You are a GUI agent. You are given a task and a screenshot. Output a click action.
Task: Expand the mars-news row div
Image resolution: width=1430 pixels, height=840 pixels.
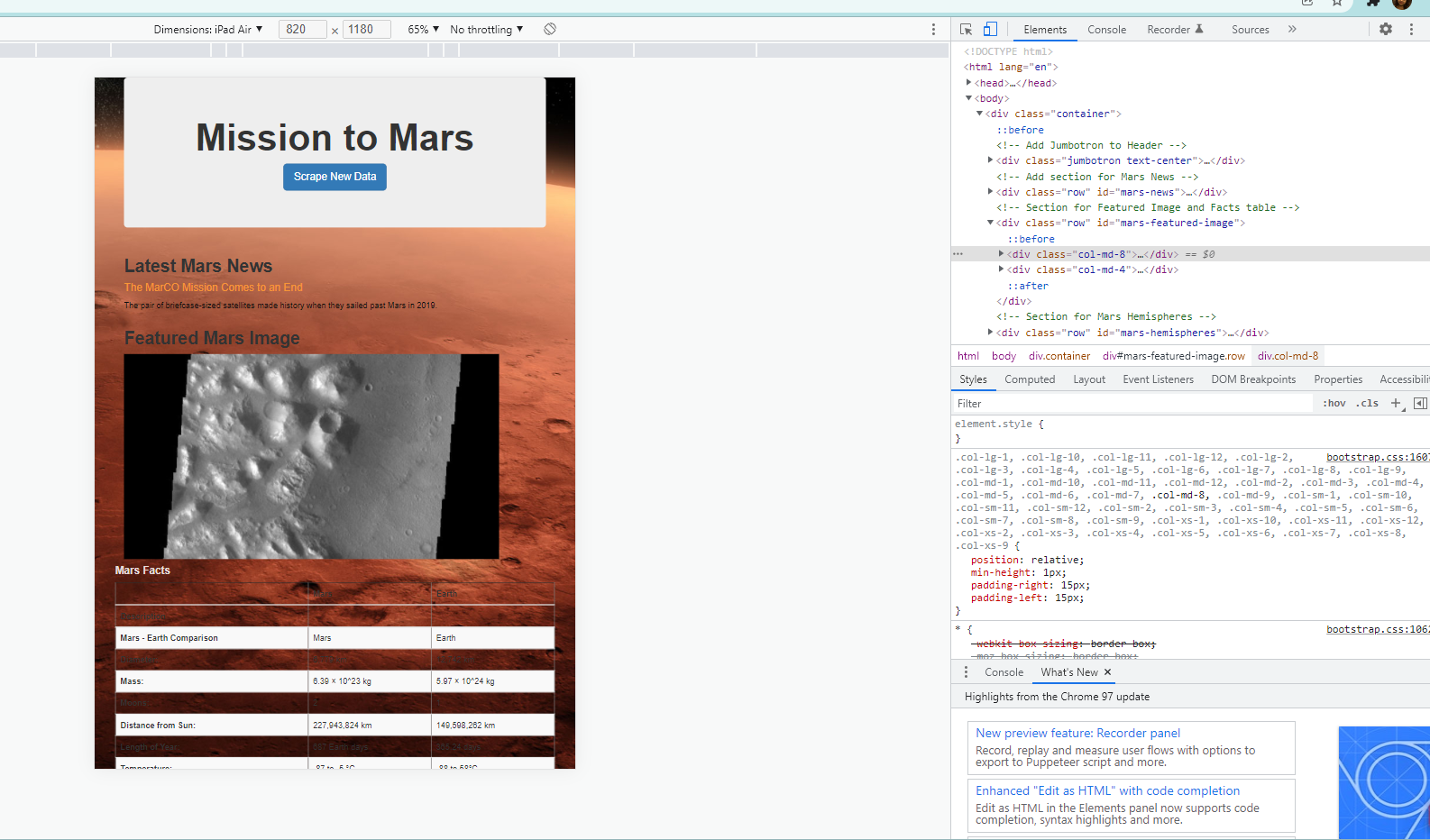991,192
